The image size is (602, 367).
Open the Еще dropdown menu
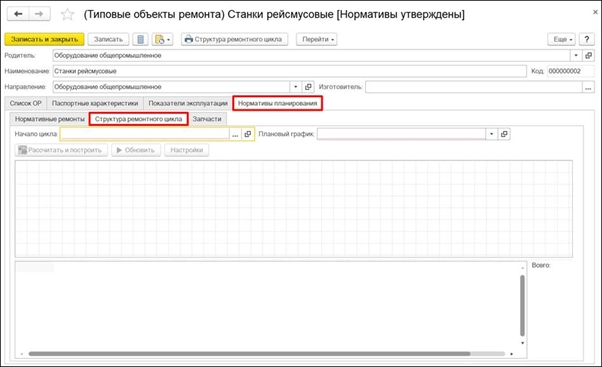click(x=561, y=39)
